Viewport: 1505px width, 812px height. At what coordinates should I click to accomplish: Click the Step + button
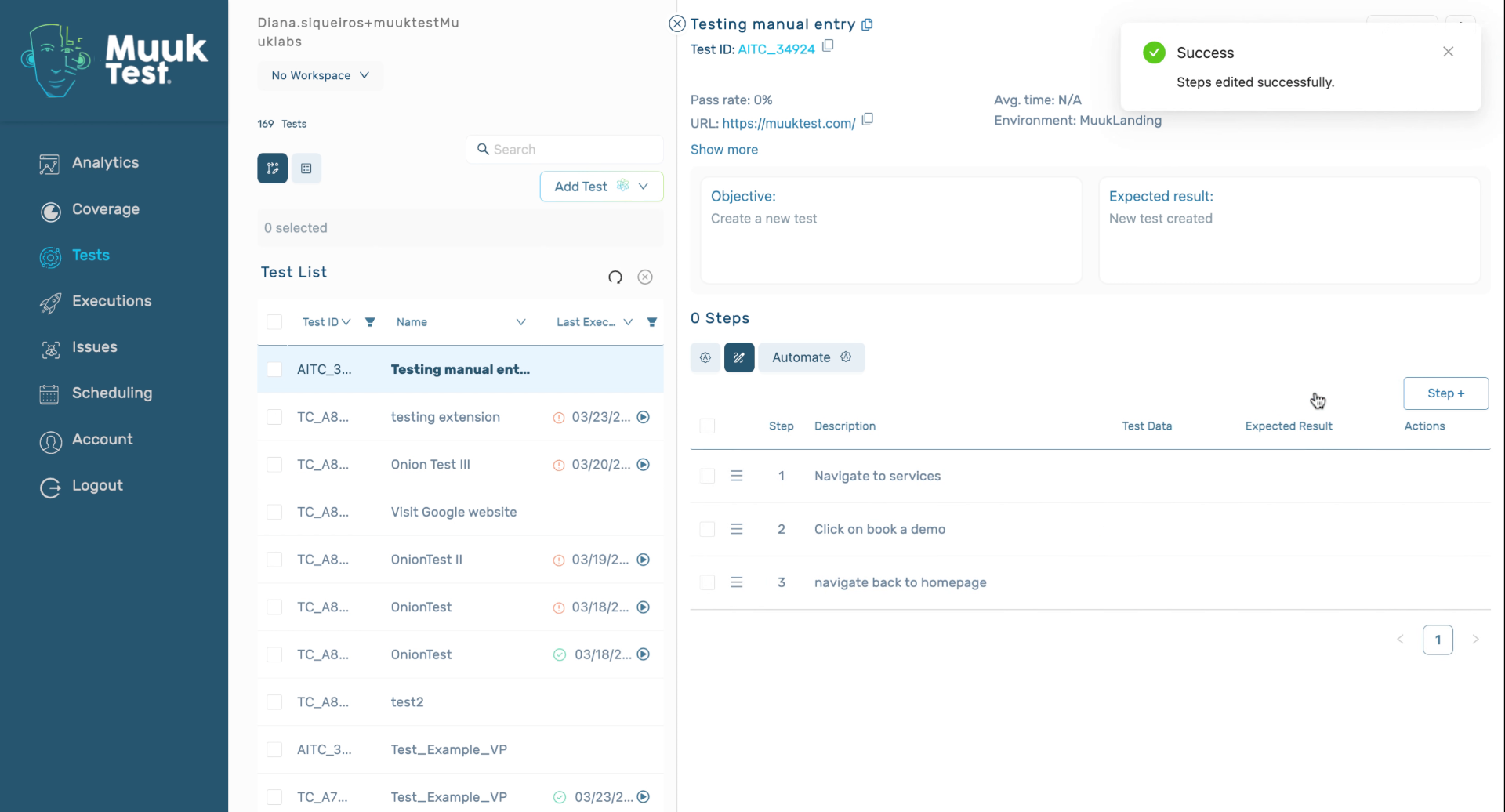[1445, 393]
